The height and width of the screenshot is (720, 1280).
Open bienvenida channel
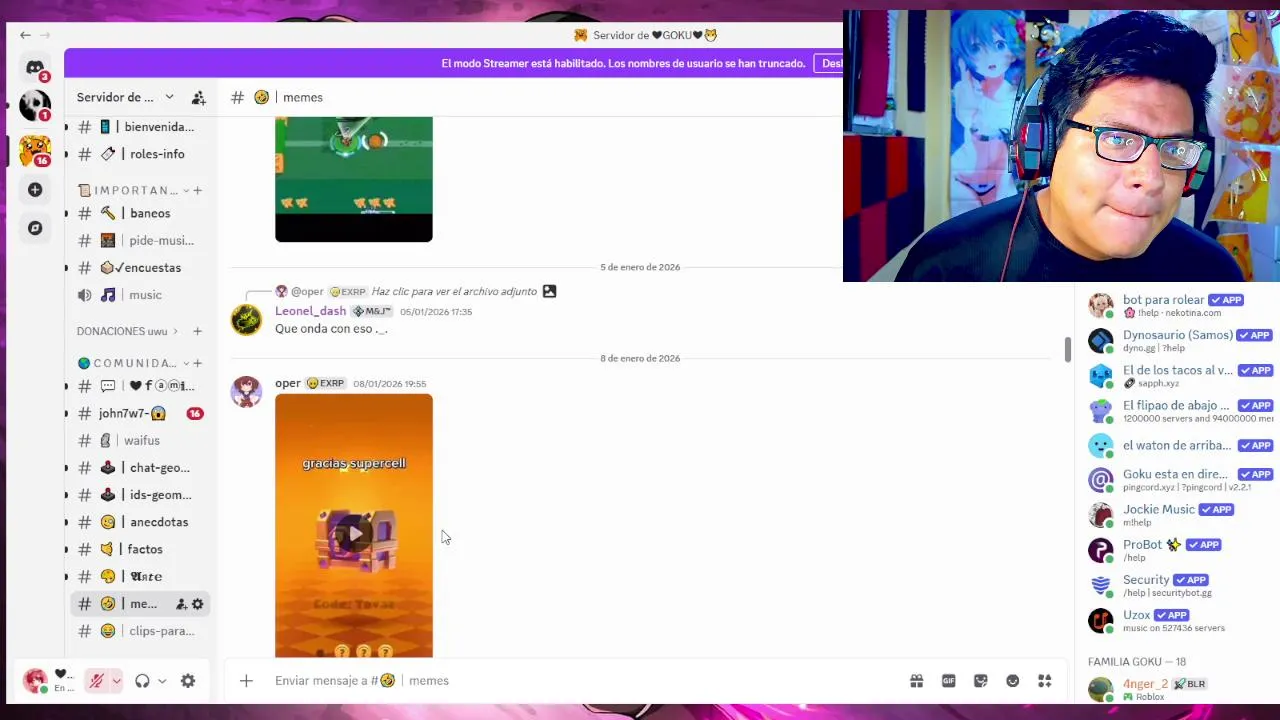[x=140, y=127]
